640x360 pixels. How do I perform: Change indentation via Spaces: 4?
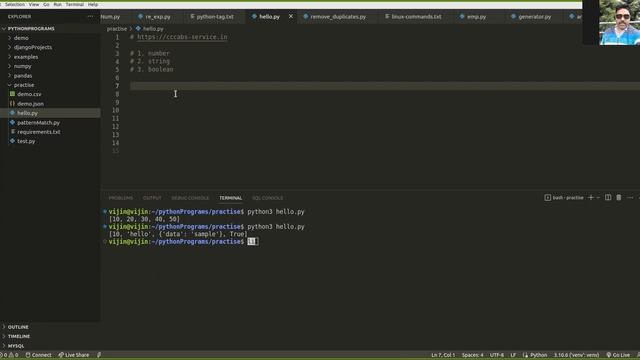(473, 355)
